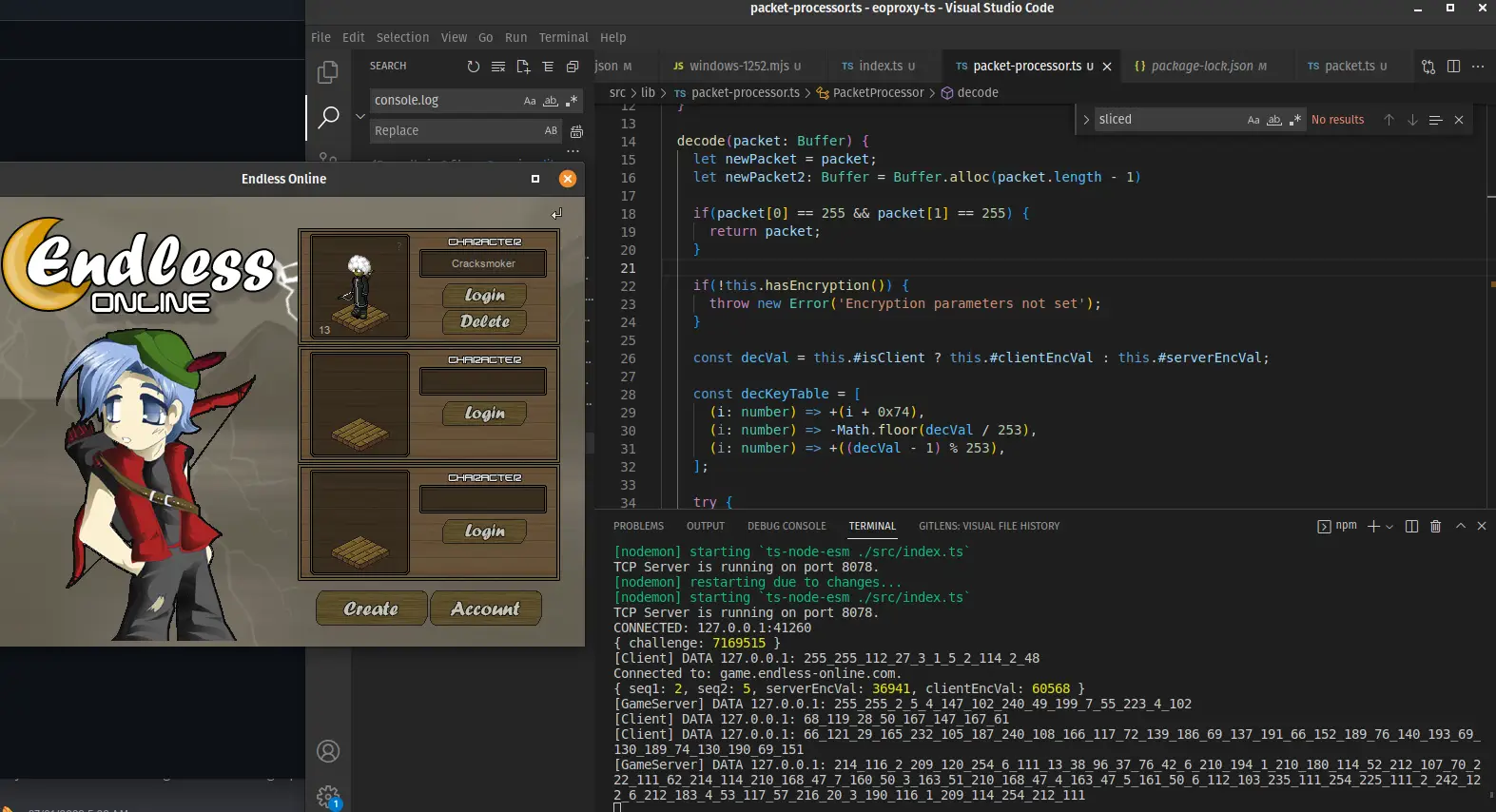Open new search editor icon
The image size is (1496, 812).
click(x=523, y=67)
